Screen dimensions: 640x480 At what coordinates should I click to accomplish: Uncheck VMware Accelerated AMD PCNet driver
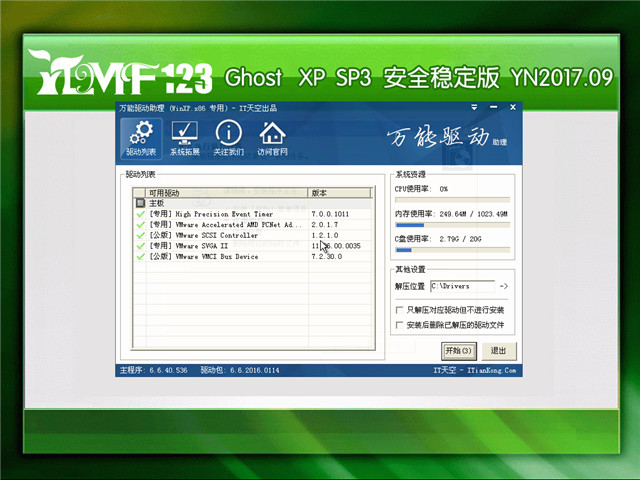pos(140,225)
